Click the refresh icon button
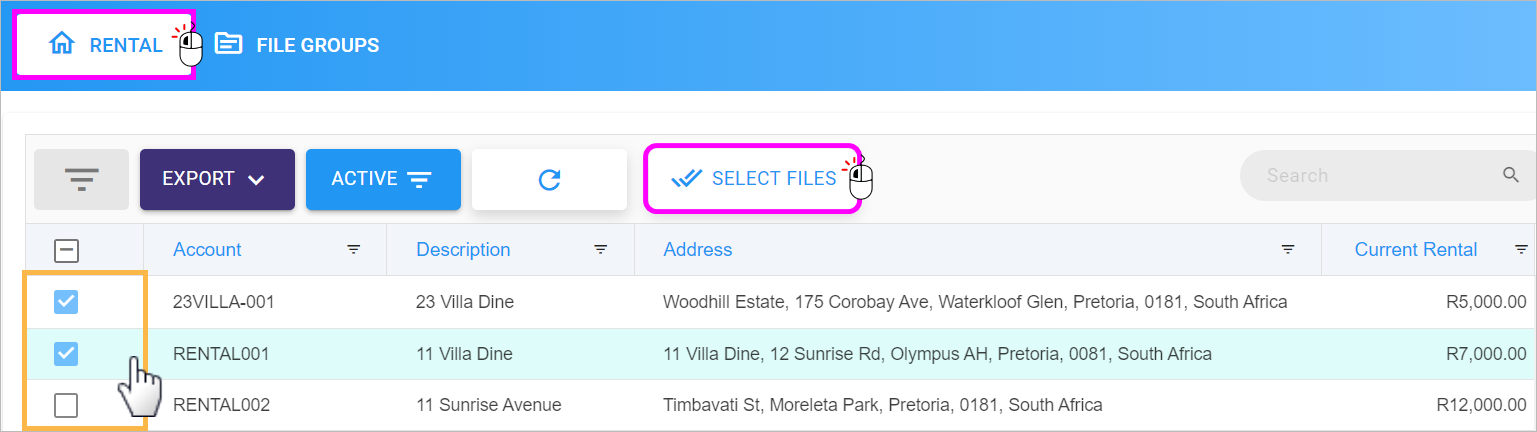The height and width of the screenshot is (432, 1537). click(549, 179)
